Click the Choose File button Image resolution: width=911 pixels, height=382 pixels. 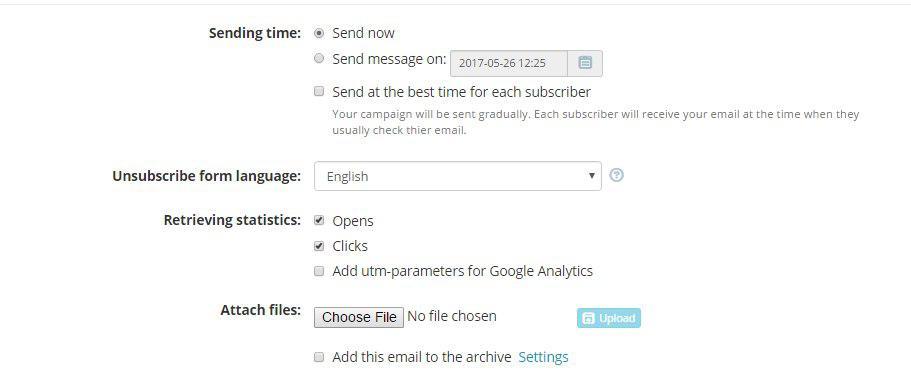click(x=359, y=317)
